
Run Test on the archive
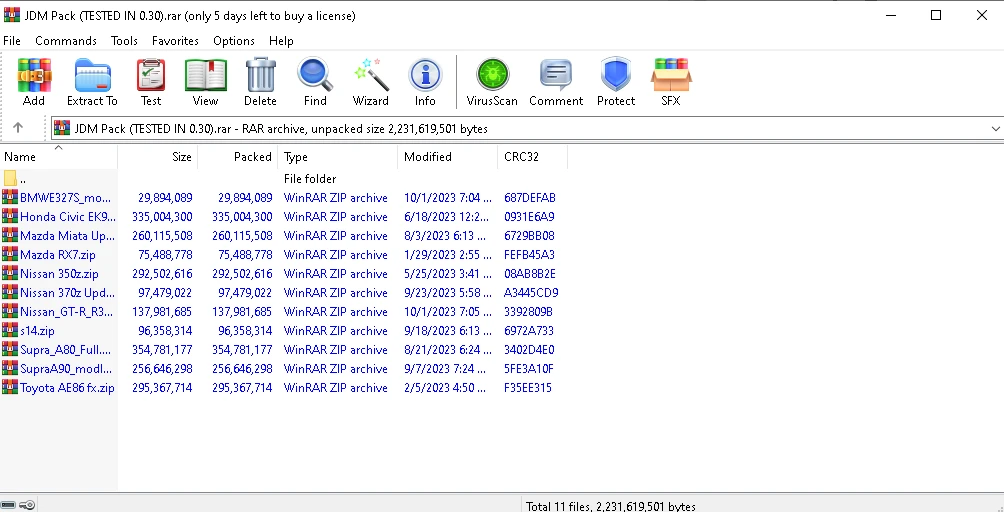pyautogui.click(x=151, y=82)
